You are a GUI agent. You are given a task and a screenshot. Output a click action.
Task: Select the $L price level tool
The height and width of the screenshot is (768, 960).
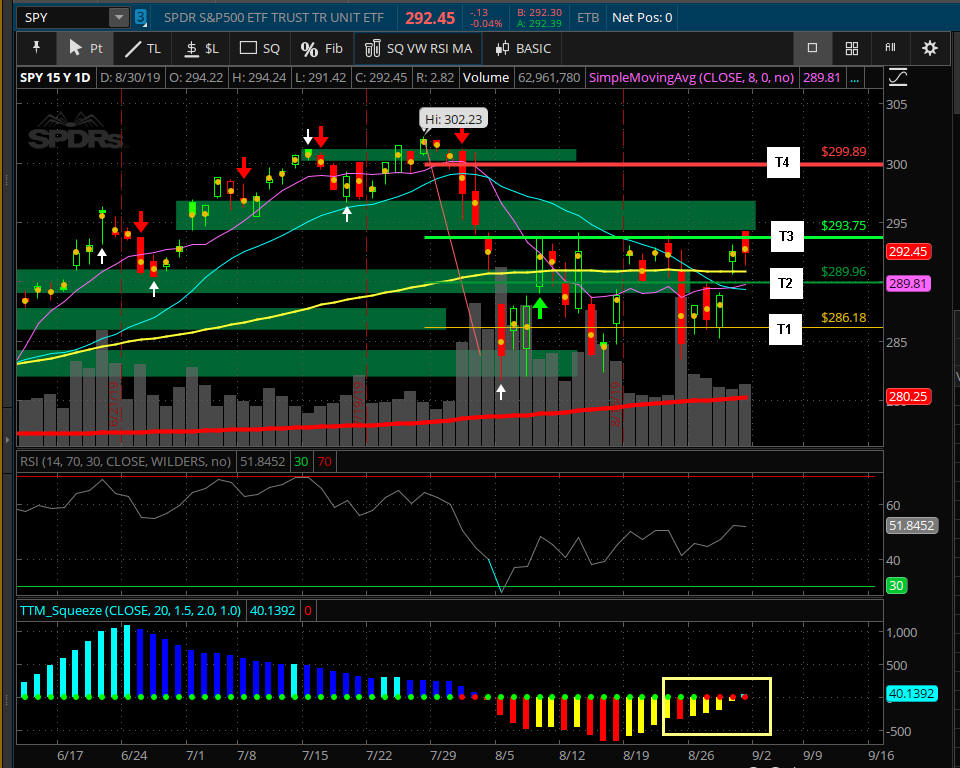pos(200,48)
